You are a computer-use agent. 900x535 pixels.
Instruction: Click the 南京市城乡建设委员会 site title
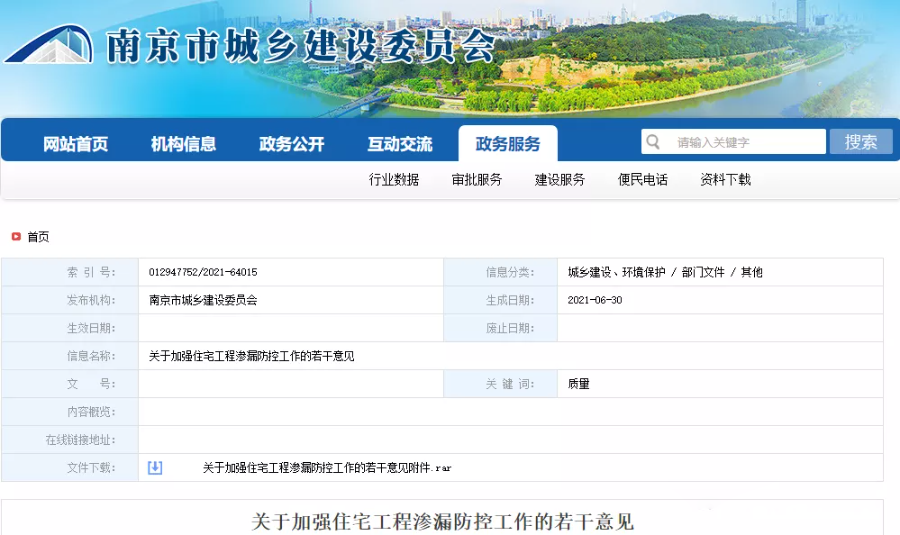[x=300, y=45]
